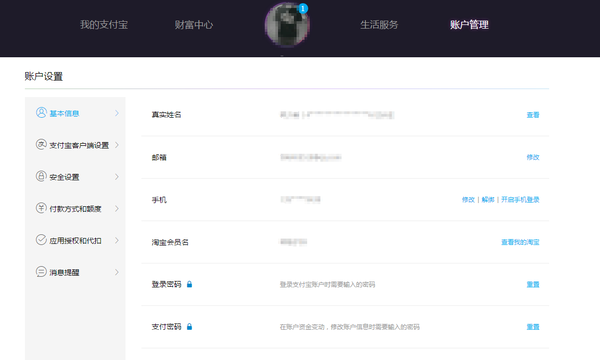Click the blurred 淘宝会员名 value
The width and height of the screenshot is (600, 360).
click(293, 242)
